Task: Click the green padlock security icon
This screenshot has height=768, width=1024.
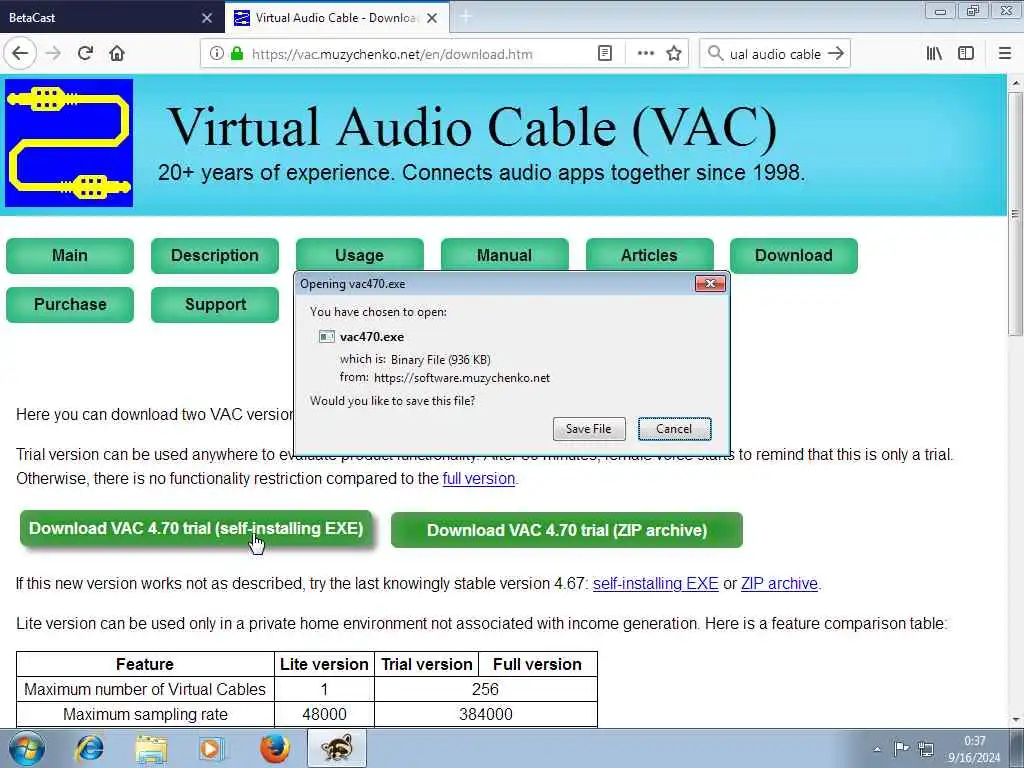Action: coord(236,54)
